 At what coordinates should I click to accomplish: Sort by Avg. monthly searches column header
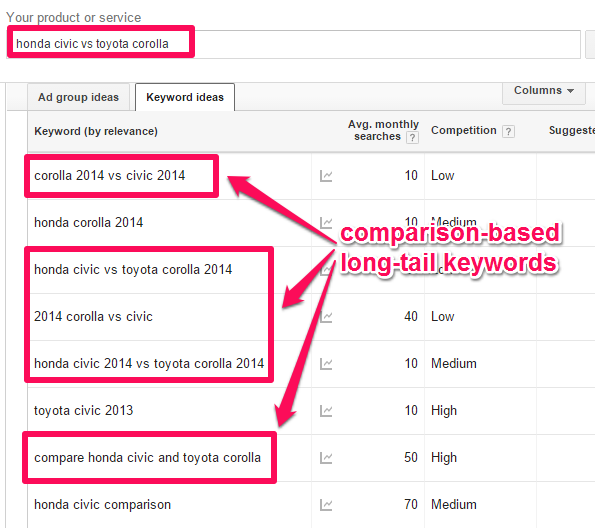383,130
